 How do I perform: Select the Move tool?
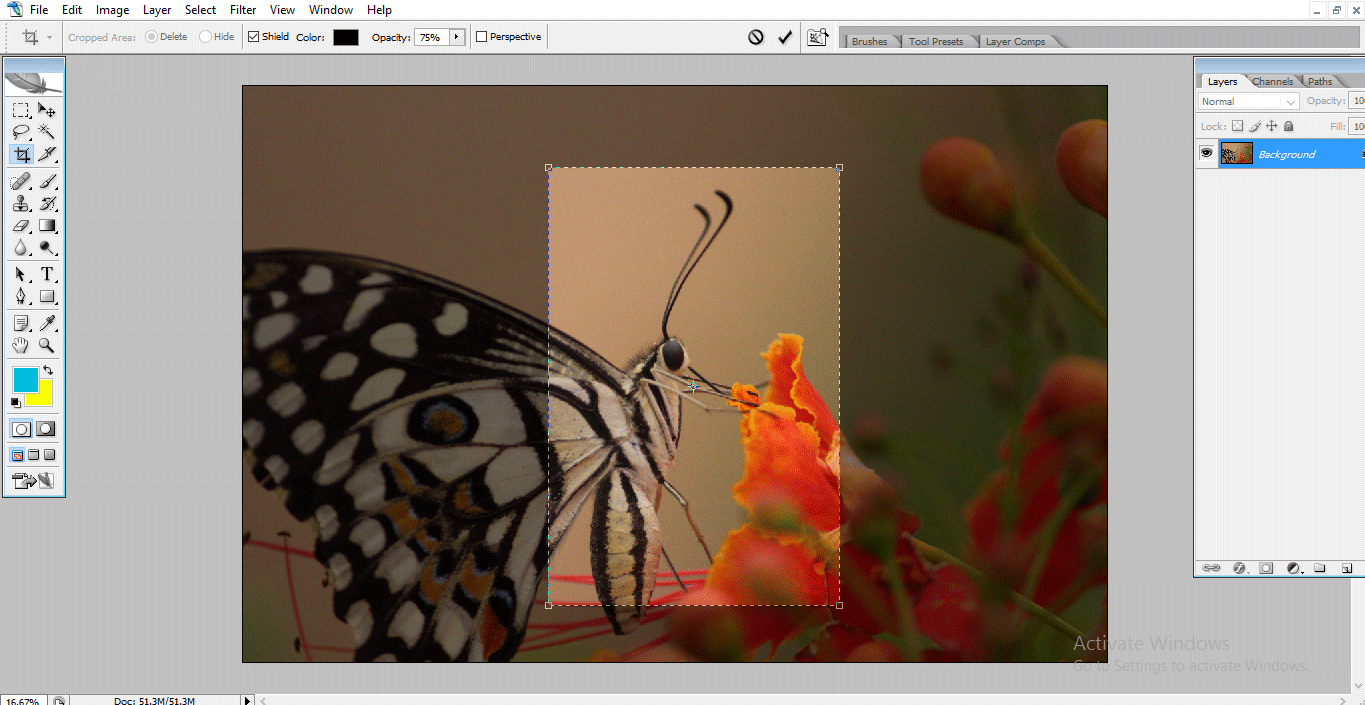click(x=47, y=110)
